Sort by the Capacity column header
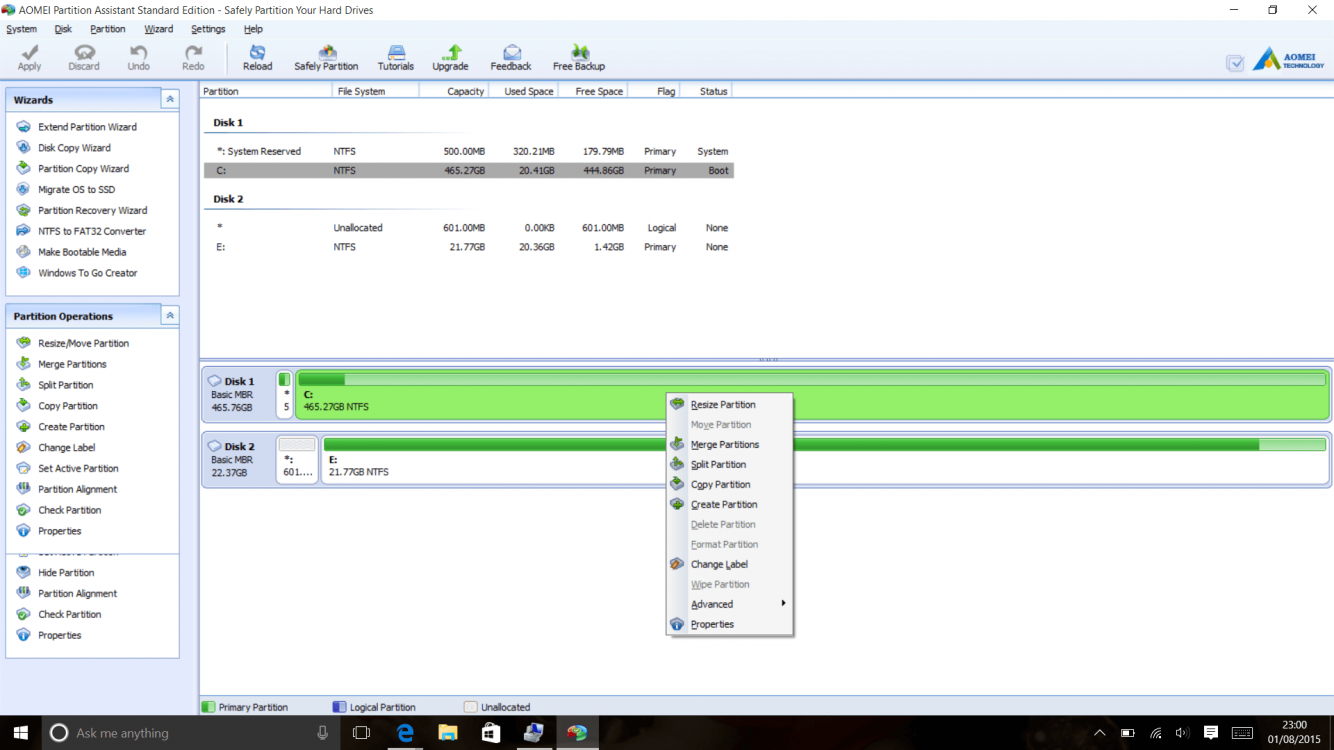 click(453, 91)
